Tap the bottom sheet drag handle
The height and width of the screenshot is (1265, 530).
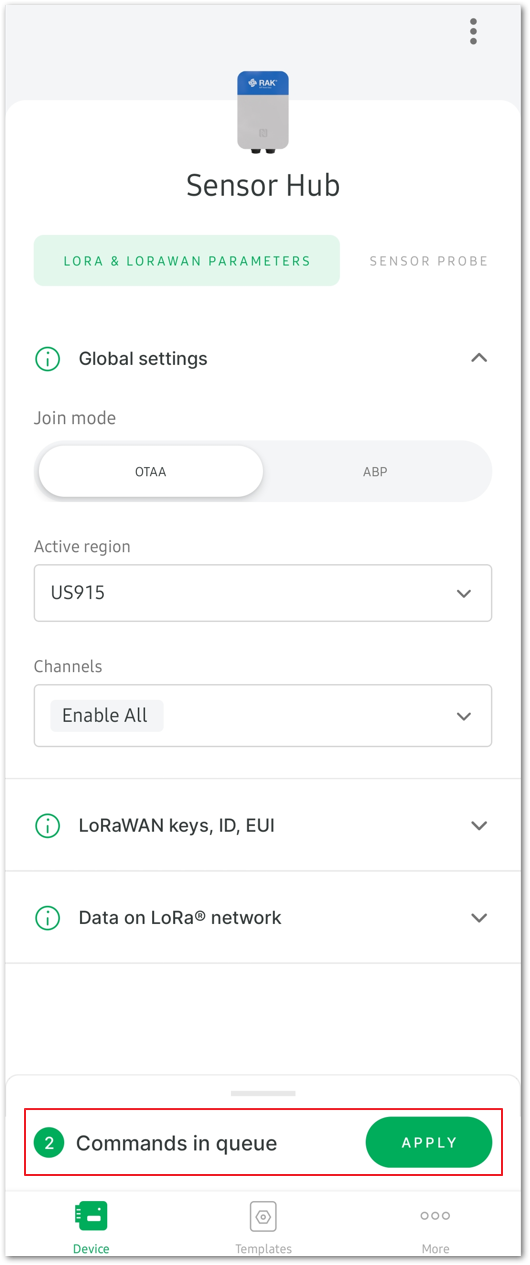click(263, 1093)
